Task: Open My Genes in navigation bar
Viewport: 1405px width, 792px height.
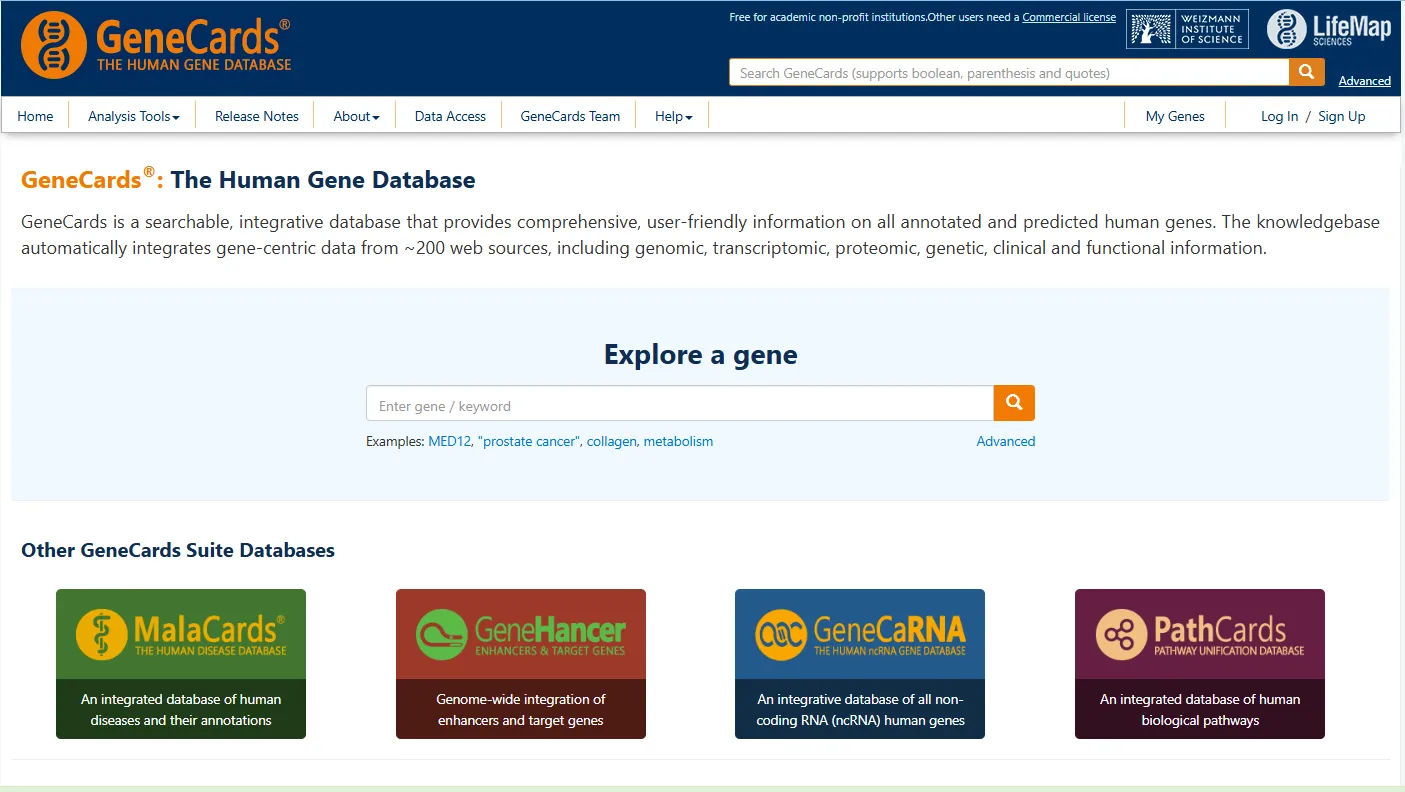Action: 1175,116
